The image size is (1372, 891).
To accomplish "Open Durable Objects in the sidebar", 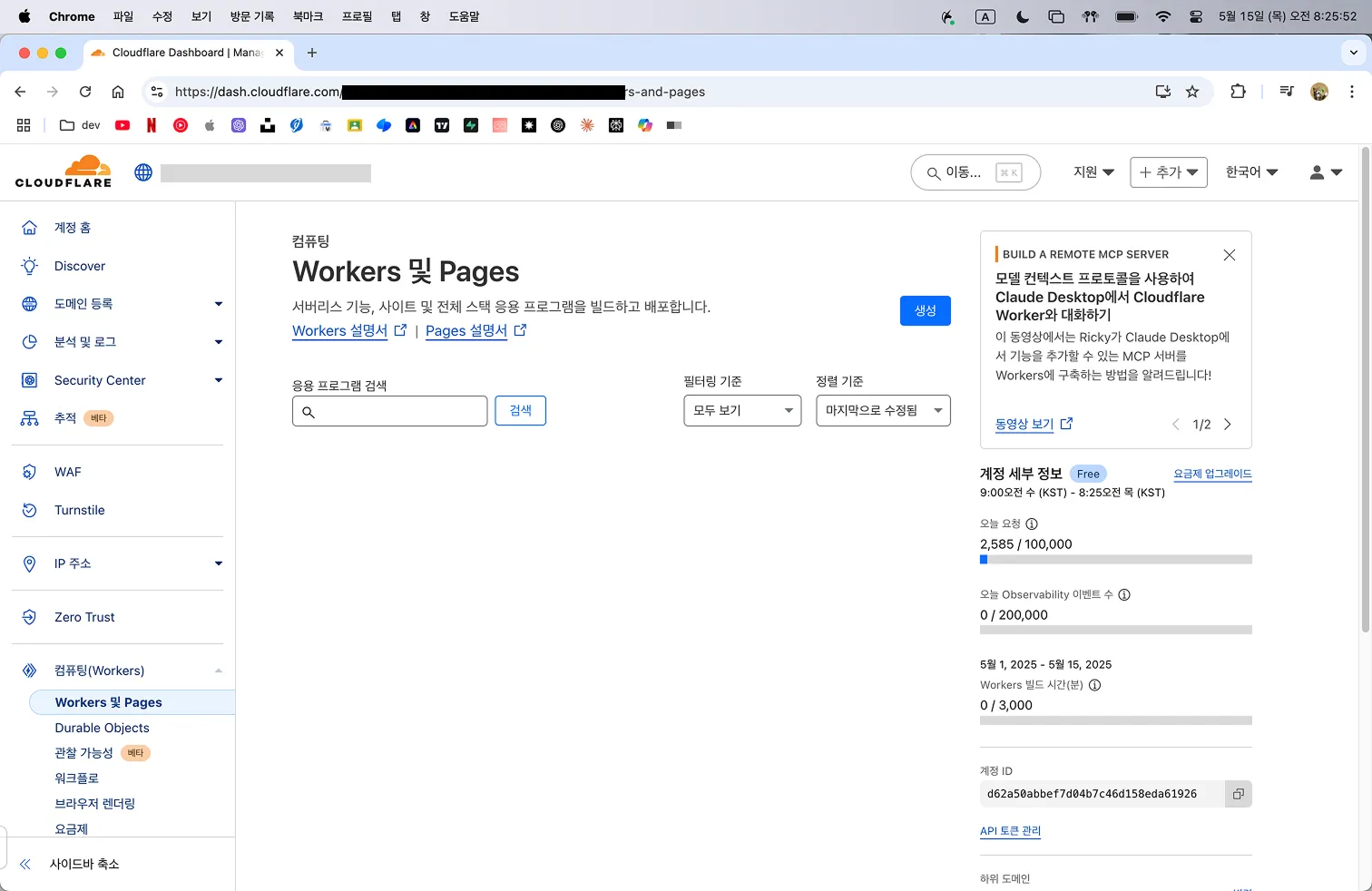I will click(102, 728).
